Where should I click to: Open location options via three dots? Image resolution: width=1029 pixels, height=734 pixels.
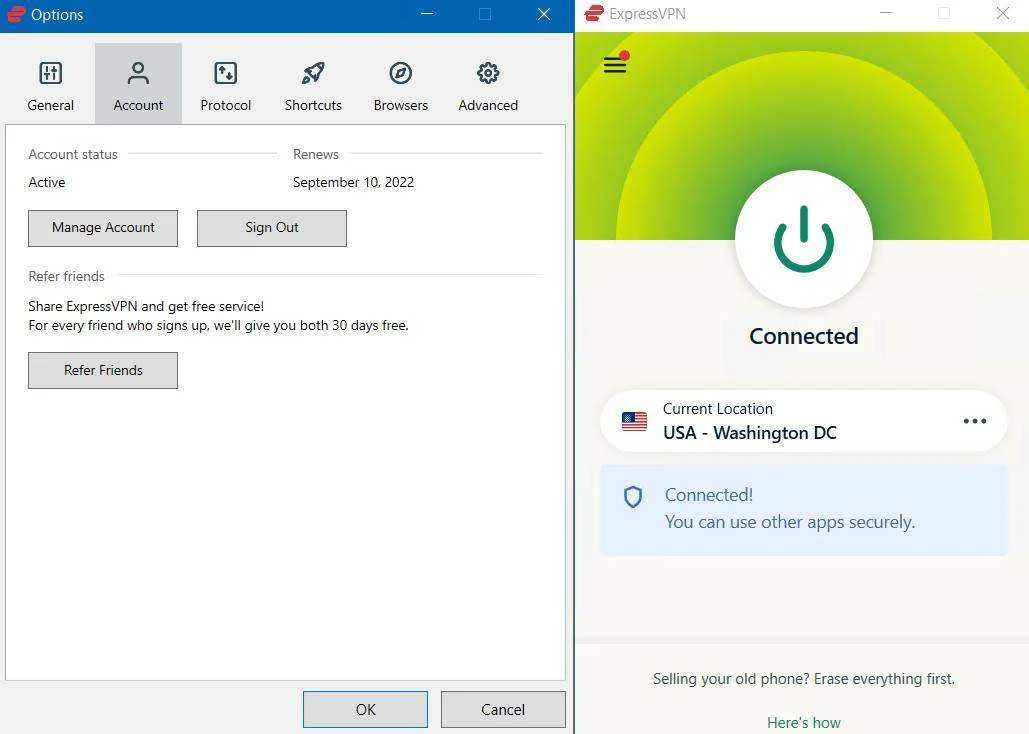tap(975, 421)
